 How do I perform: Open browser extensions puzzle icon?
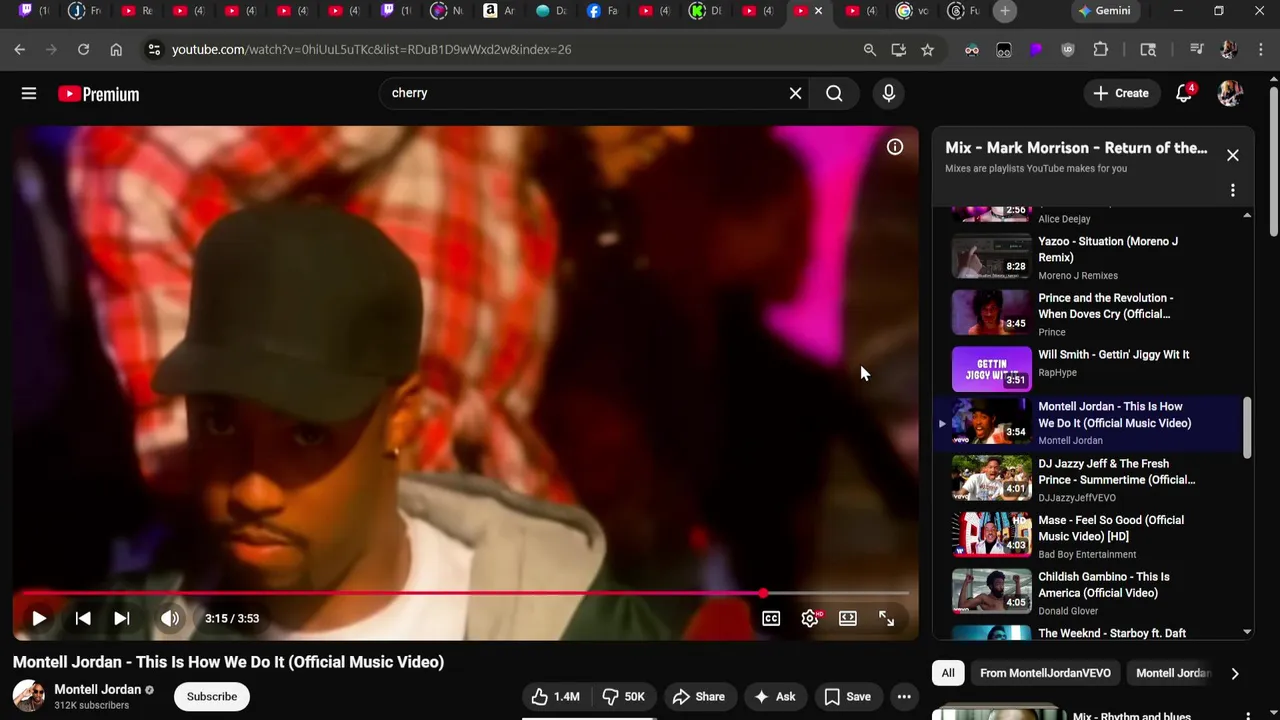1101,49
